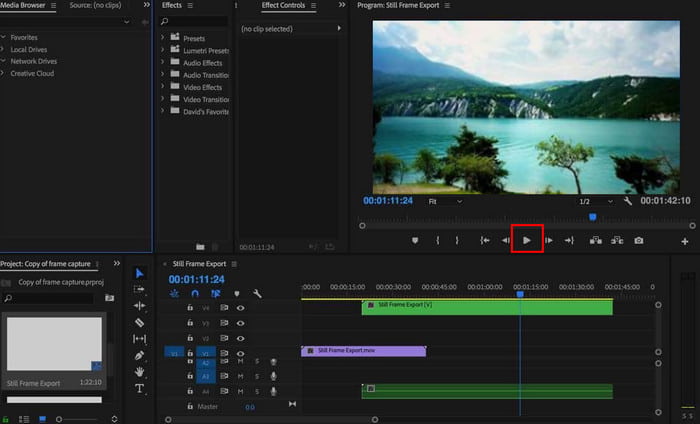This screenshot has height=424, width=700.
Task: Add a marker in the Program monitor
Action: click(x=415, y=240)
